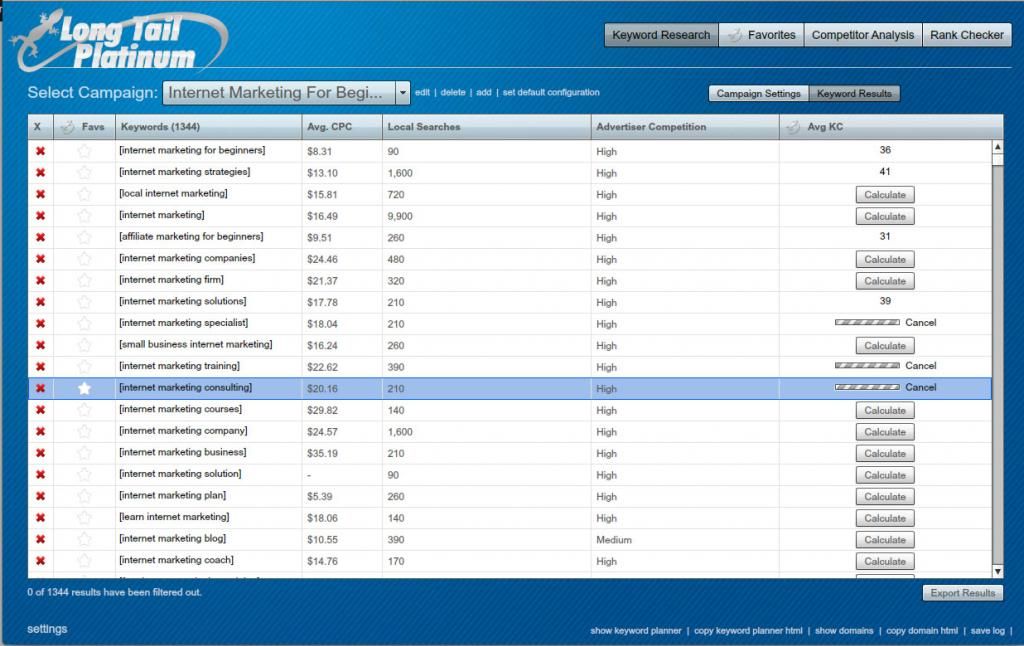Unfavorite the [internet marketing consulting] keyword

pyautogui.click(x=84, y=388)
